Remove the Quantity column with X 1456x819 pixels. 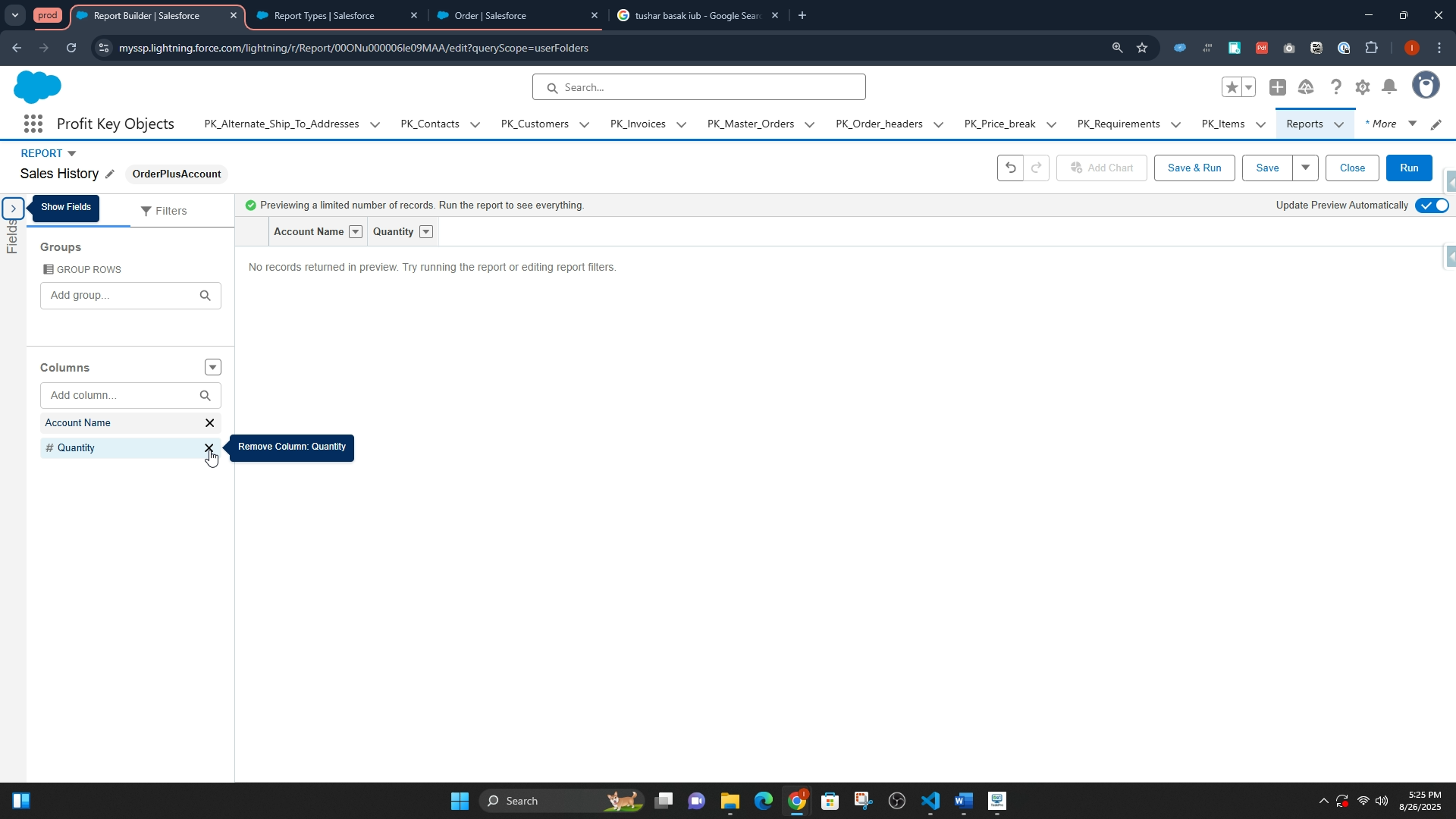[209, 448]
